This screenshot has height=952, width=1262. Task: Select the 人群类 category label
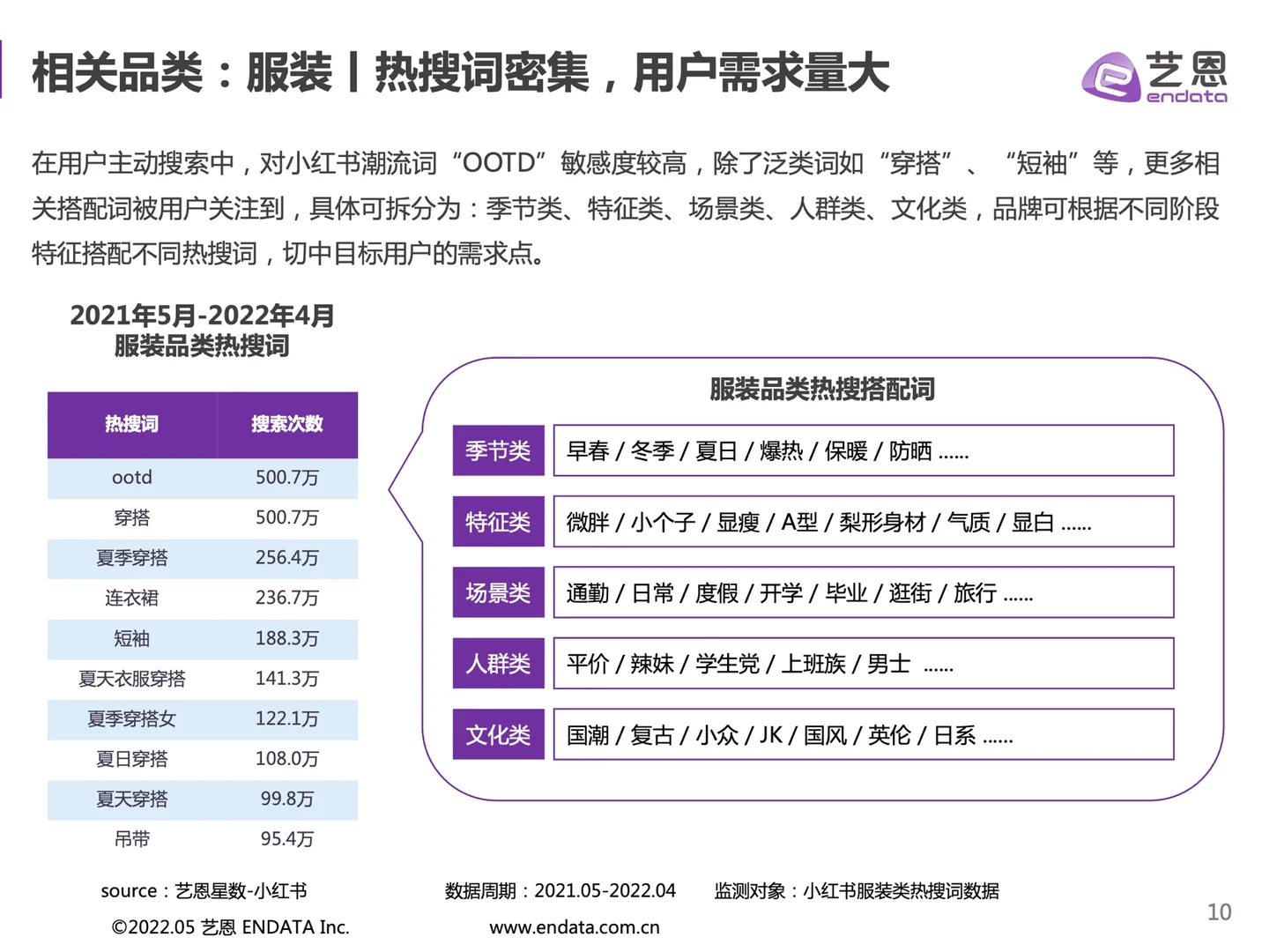[498, 664]
